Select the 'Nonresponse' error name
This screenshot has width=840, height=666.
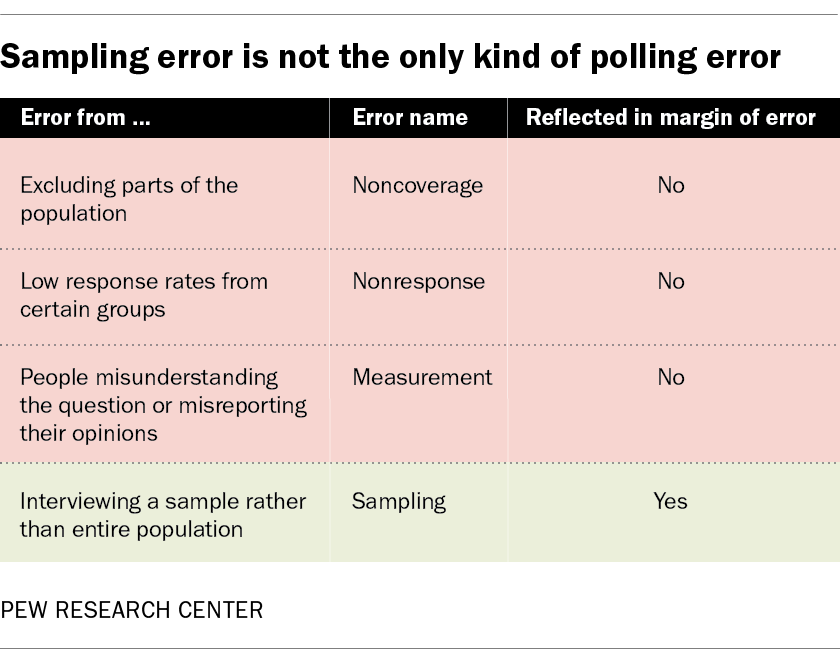coord(418,281)
